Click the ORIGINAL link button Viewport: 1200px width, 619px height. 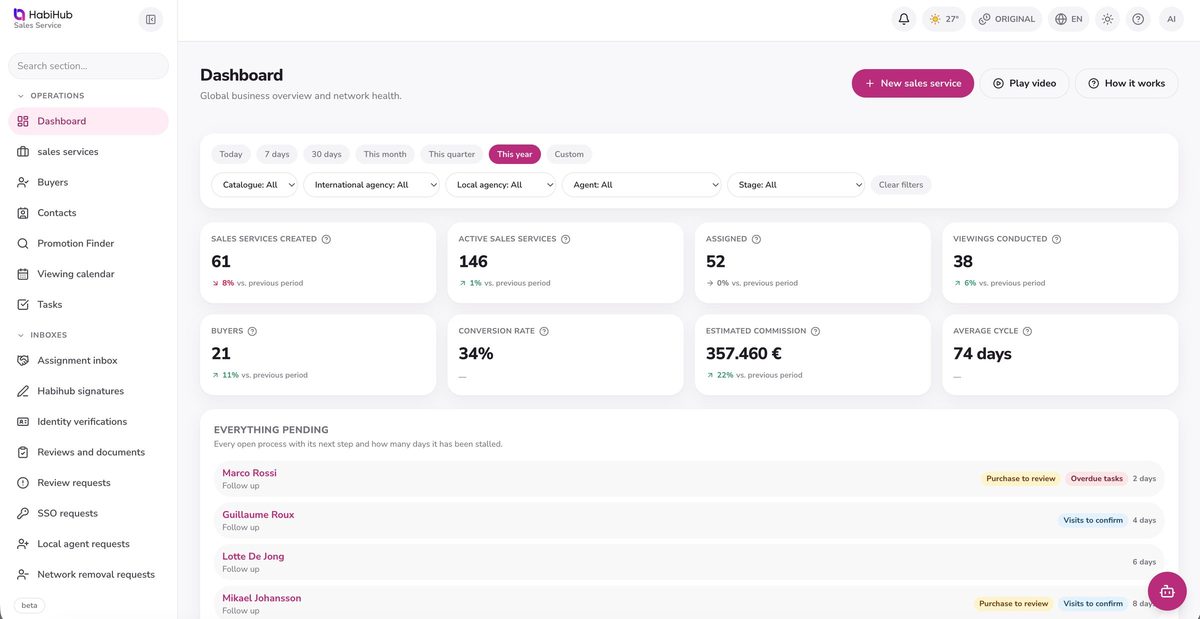coord(1007,19)
